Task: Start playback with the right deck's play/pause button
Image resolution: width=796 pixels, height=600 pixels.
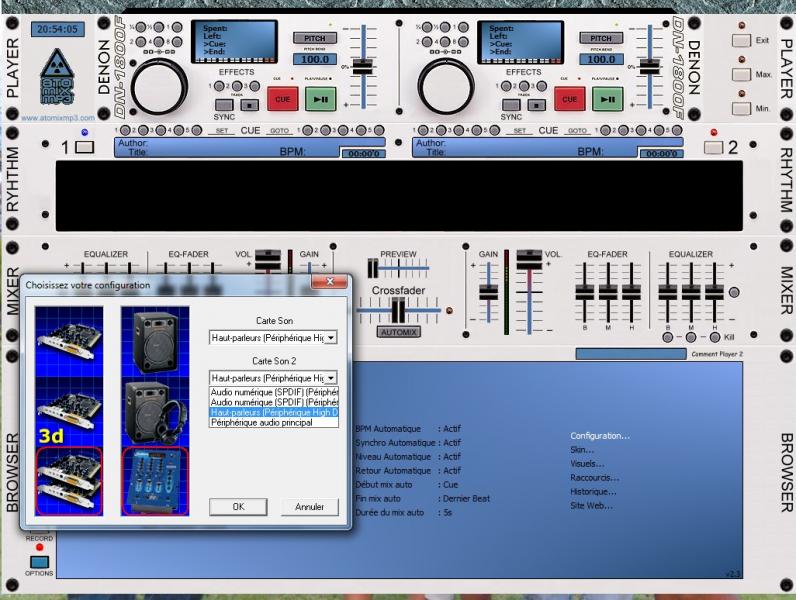Action: click(606, 99)
